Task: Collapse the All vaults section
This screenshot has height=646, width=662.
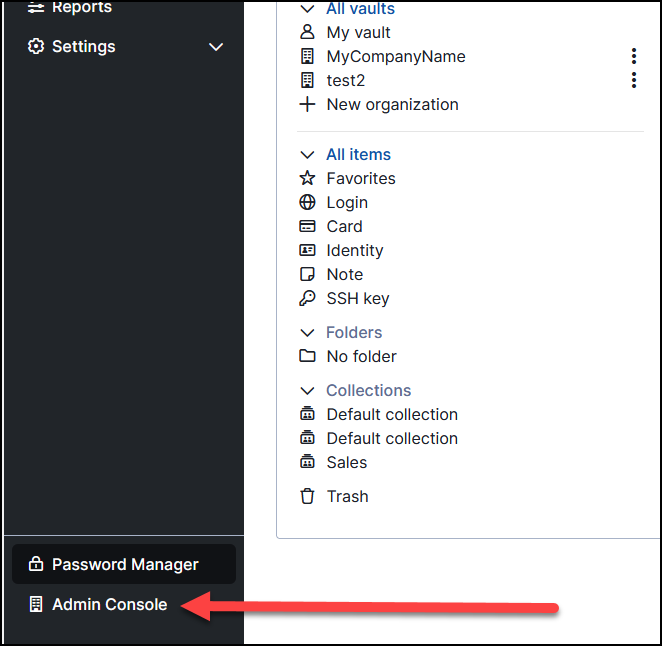Action: pos(308,9)
